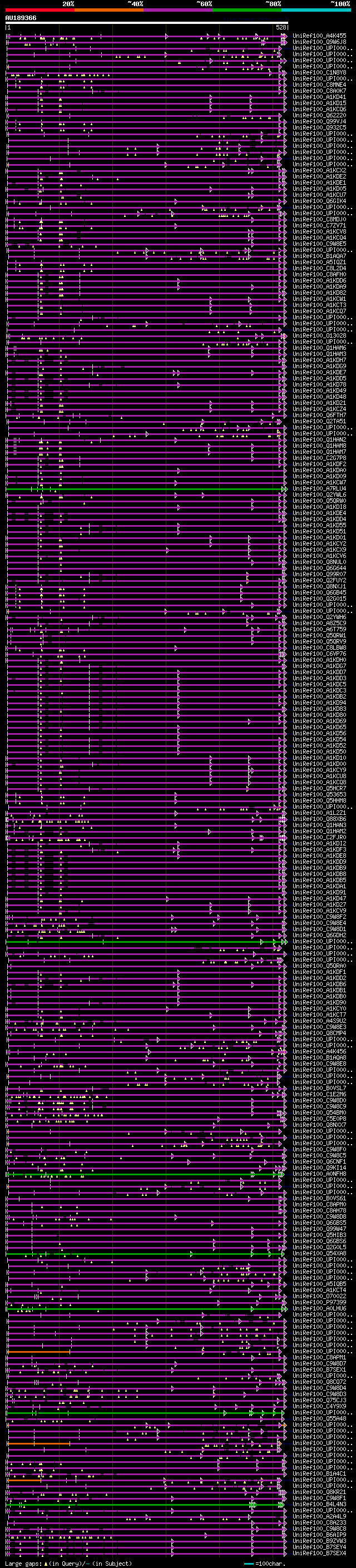The width and height of the screenshot is (356, 1568).
Task: Click the white query sequence bar
Action: [x=147, y=22]
